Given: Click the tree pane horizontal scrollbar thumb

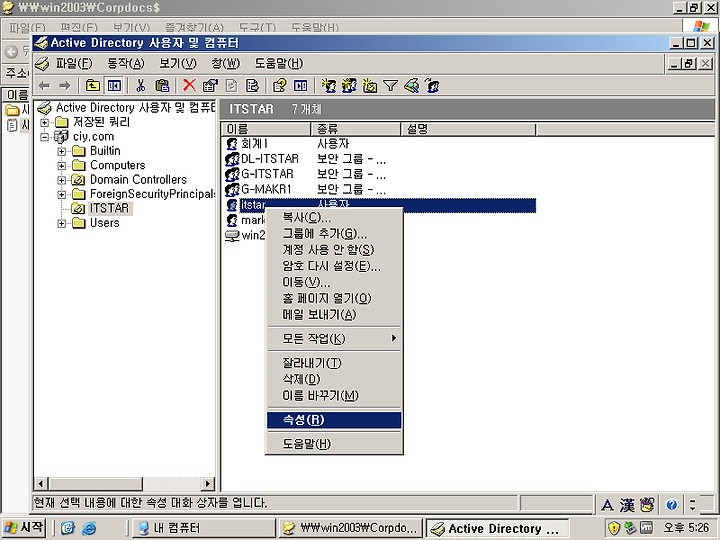Looking at the screenshot, I should [96, 484].
